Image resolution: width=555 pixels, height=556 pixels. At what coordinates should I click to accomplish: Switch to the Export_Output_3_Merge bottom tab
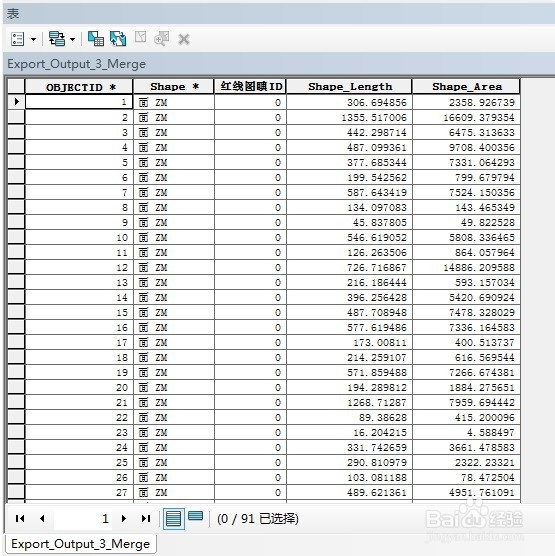click(x=81, y=544)
